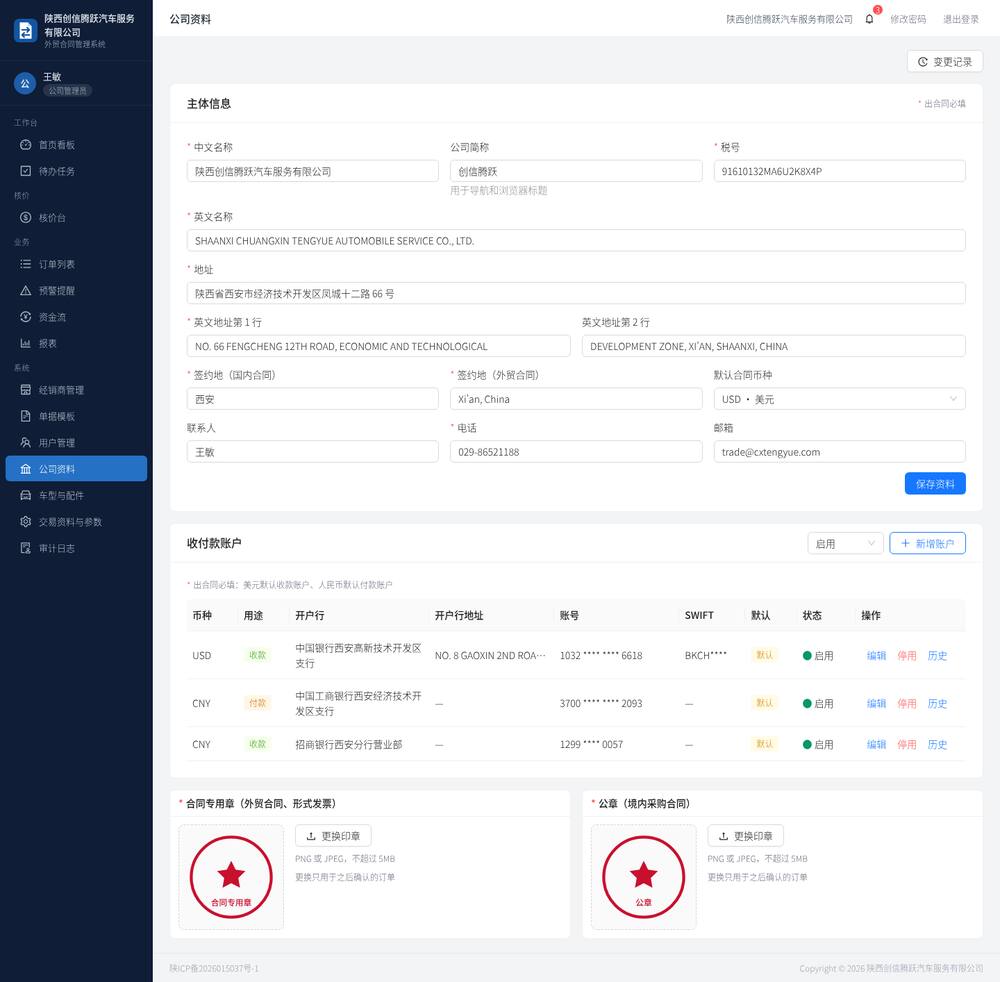Click the 合同专用章 seal thumbnail
The height and width of the screenshot is (982, 1000).
231,877
